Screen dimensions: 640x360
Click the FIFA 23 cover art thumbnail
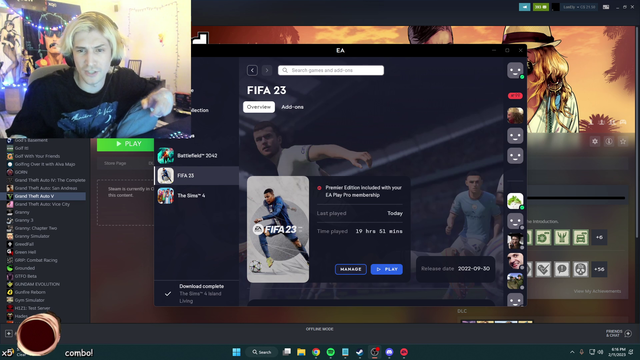[278, 229]
